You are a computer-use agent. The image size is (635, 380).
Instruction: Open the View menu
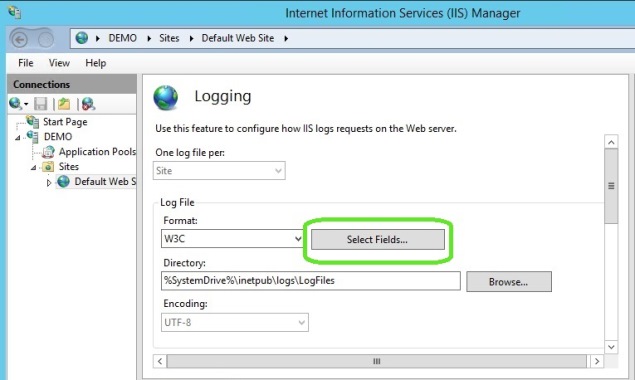(x=59, y=63)
